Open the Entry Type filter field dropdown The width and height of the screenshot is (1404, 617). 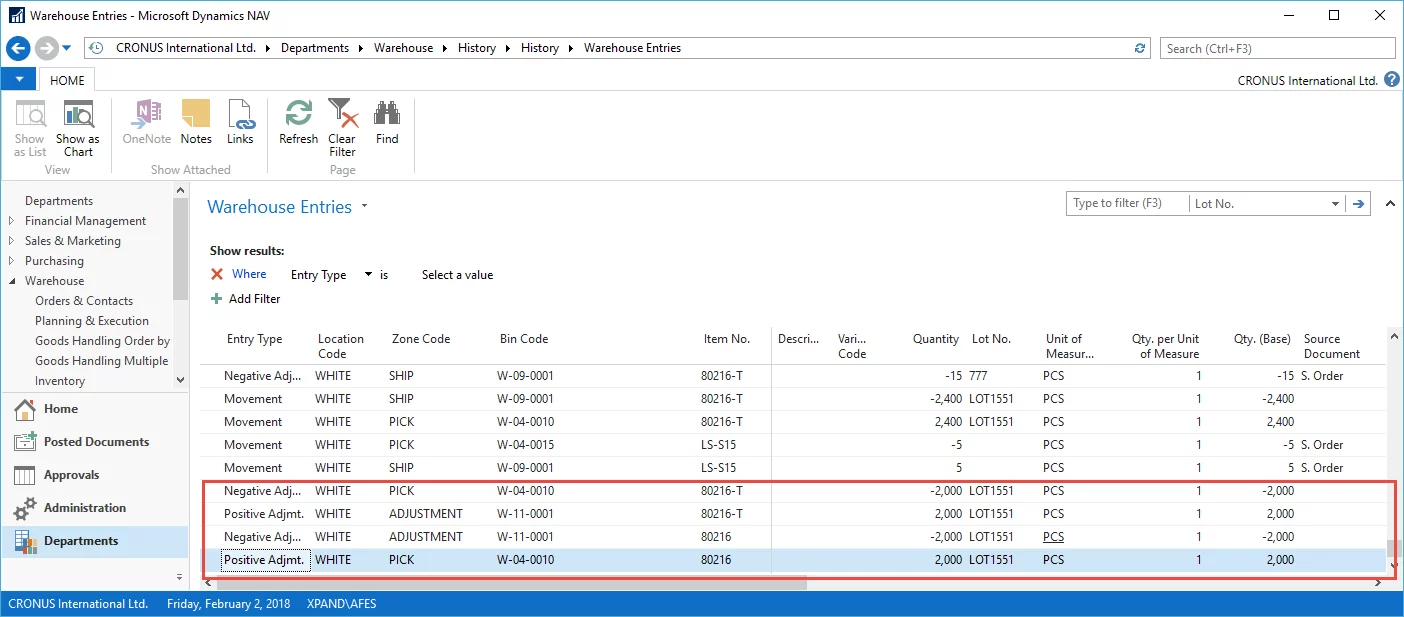[368, 275]
